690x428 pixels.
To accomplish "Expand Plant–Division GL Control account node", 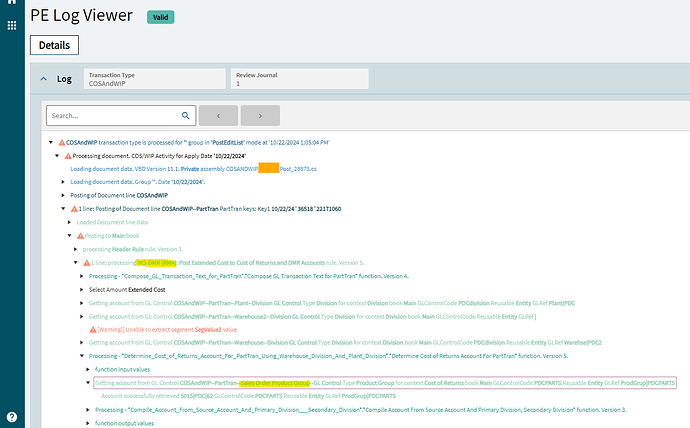I will coord(81,303).
